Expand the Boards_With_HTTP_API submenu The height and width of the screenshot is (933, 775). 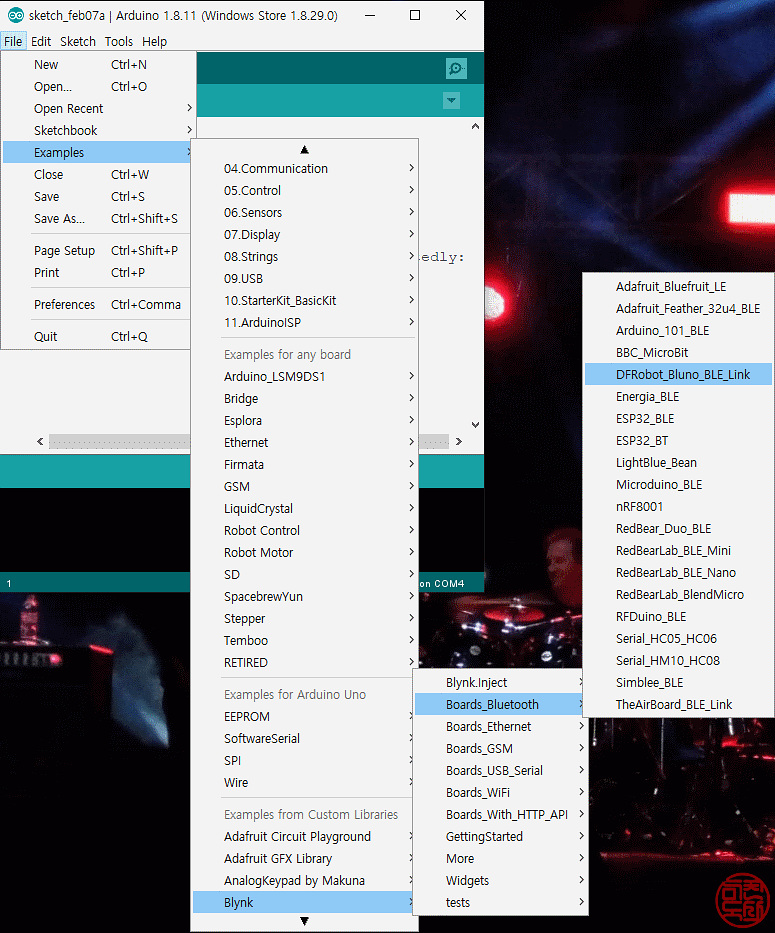(x=501, y=815)
